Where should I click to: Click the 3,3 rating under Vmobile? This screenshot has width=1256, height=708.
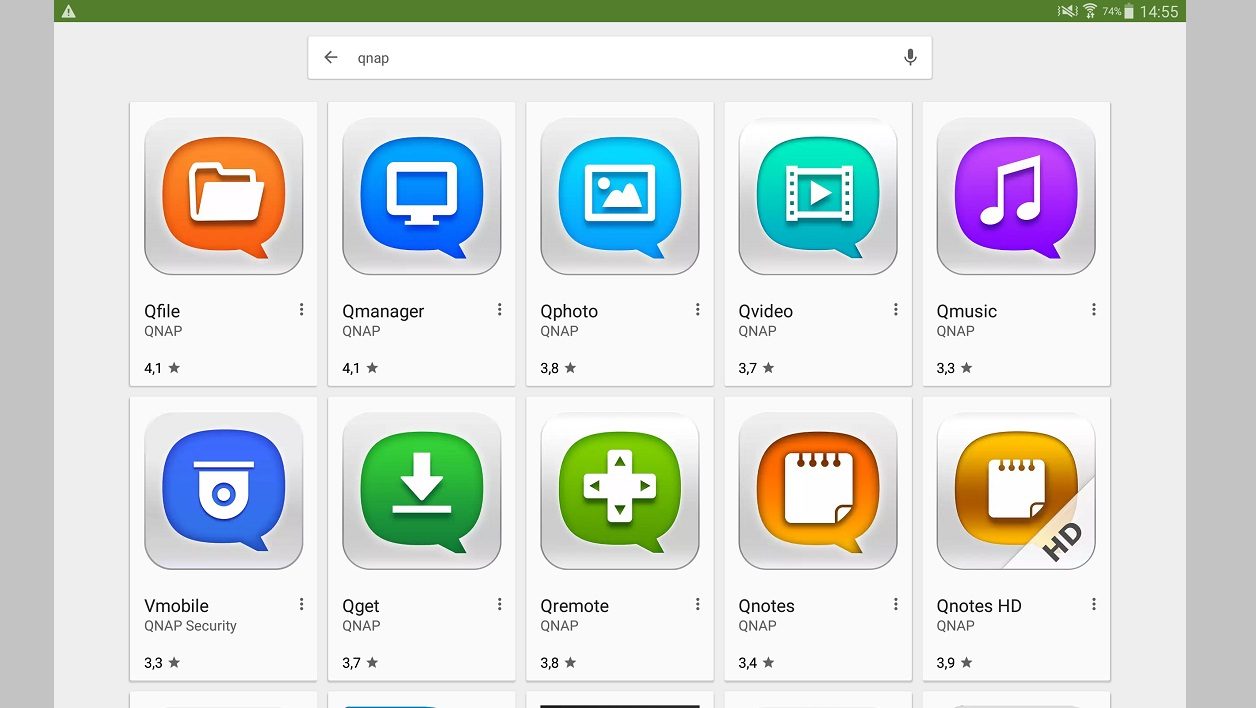162,662
